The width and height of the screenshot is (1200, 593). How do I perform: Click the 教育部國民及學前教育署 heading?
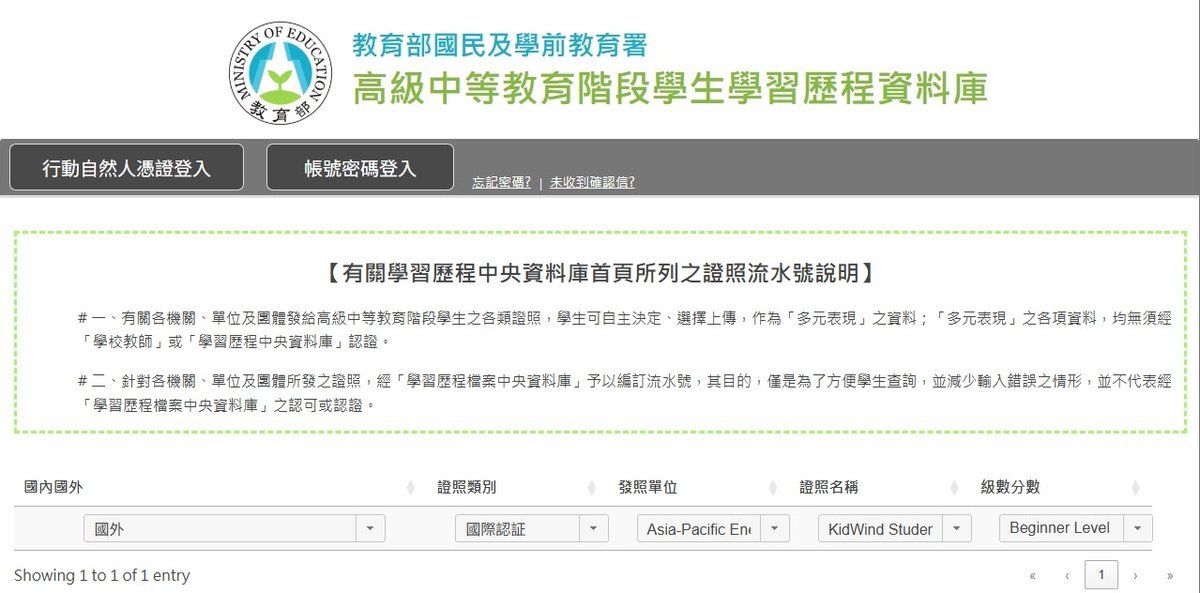point(500,45)
